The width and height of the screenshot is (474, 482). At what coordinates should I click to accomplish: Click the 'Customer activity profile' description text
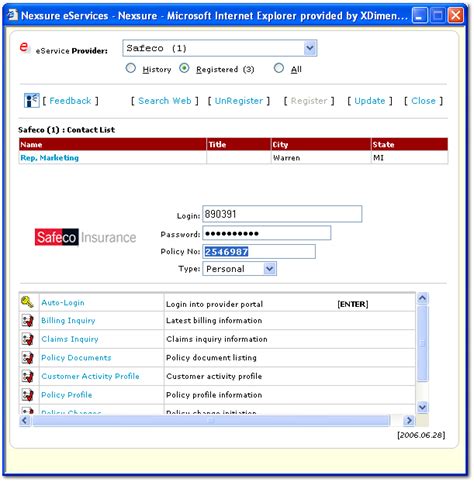point(214,376)
